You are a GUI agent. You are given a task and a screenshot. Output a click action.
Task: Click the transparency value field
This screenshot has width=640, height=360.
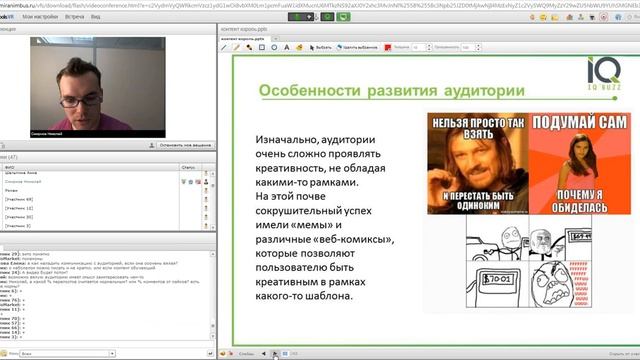pyautogui.click(x=468, y=47)
